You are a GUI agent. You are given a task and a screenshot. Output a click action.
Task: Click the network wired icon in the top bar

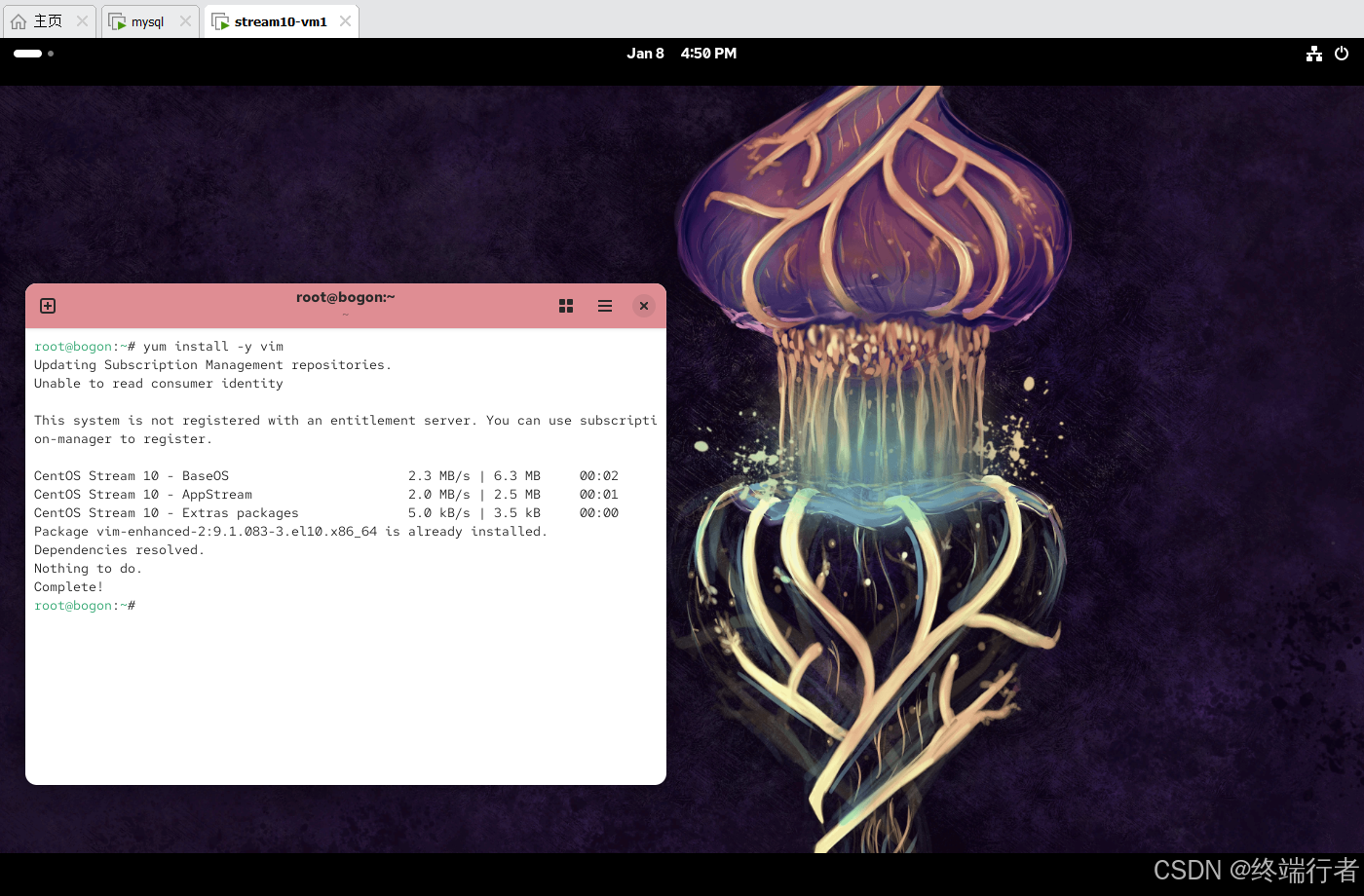[1314, 54]
